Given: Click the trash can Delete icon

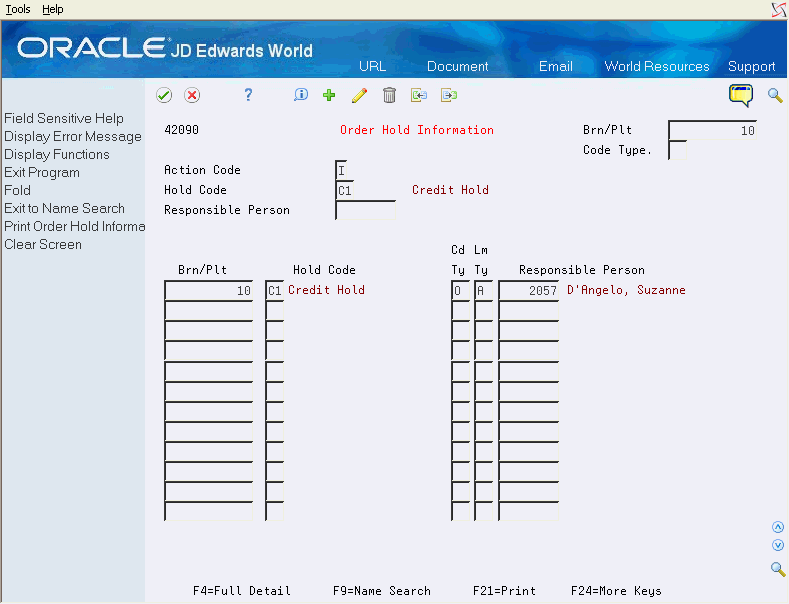Looking at the screenshot, I should click(389, 95).
